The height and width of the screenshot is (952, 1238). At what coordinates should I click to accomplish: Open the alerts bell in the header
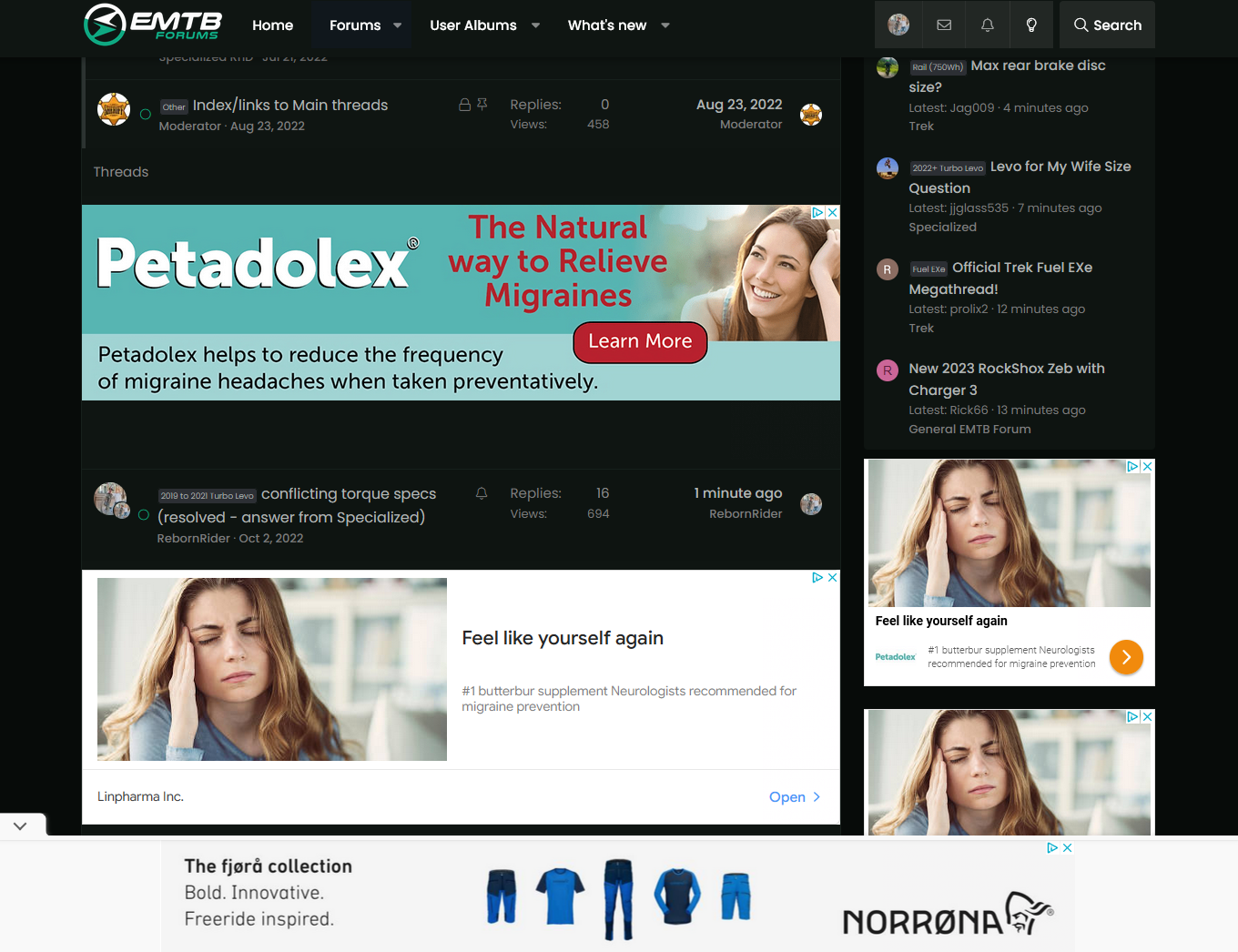[988, 25]
